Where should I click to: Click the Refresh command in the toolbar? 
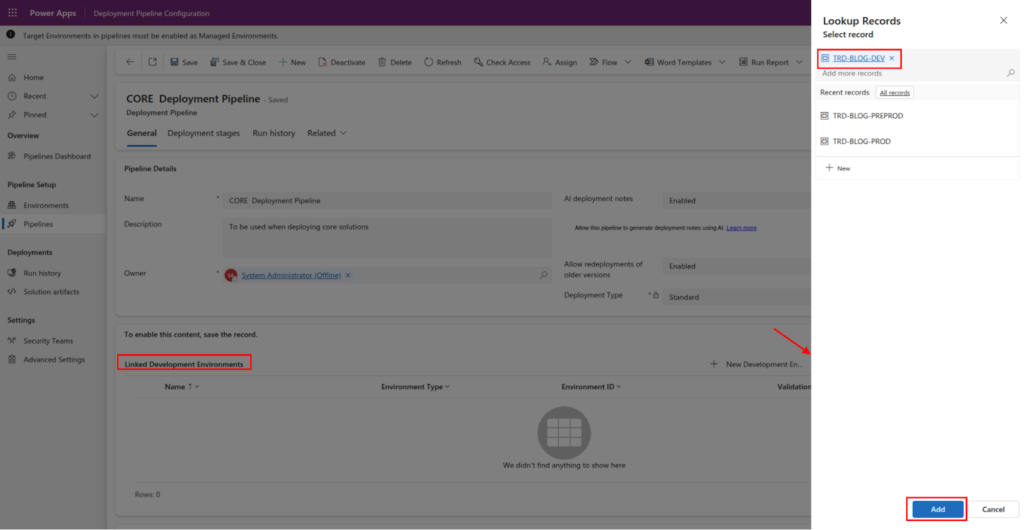pyautogui.click(x=443, y=62)
